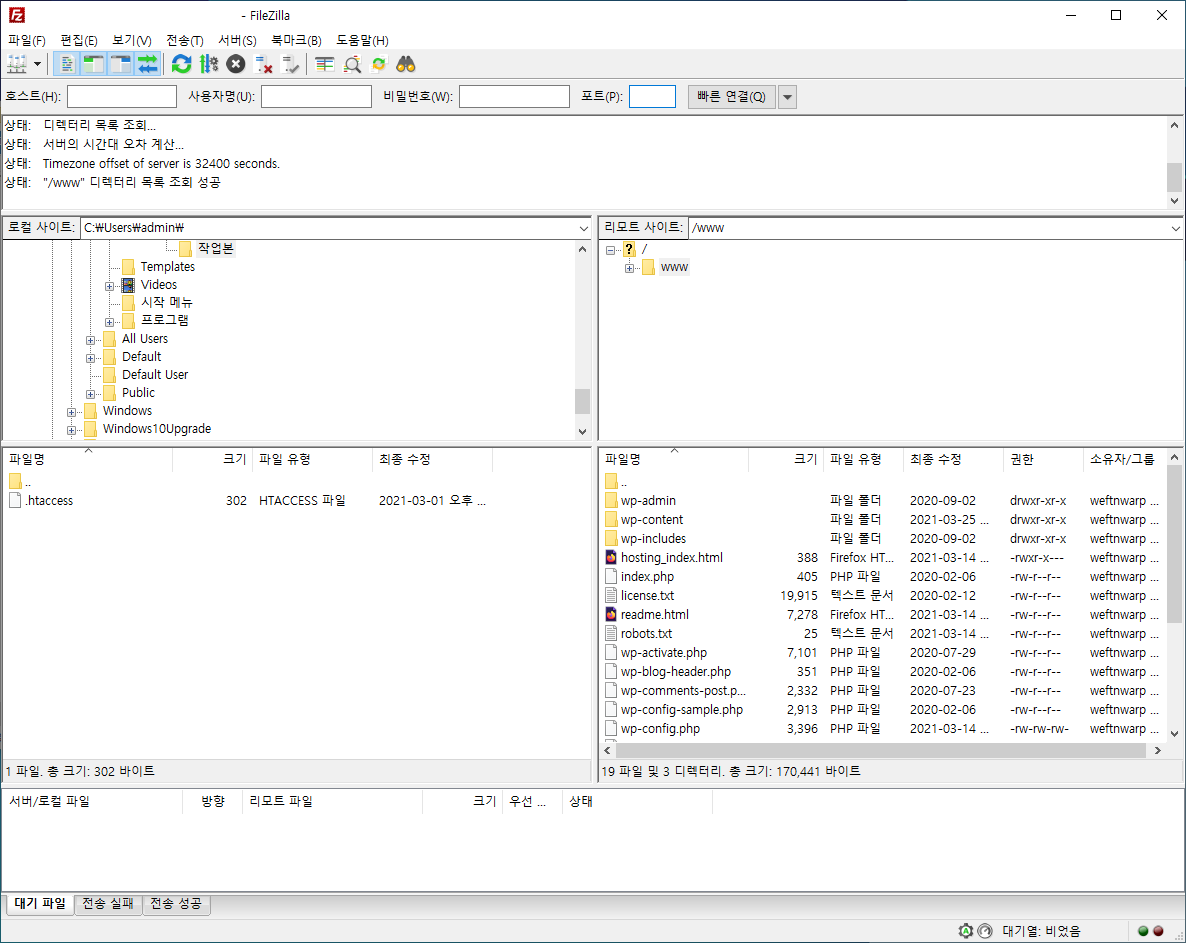The image size is (1186, 943).
Task: Select robots.txt in remote list
Action: tap(646, 634)
